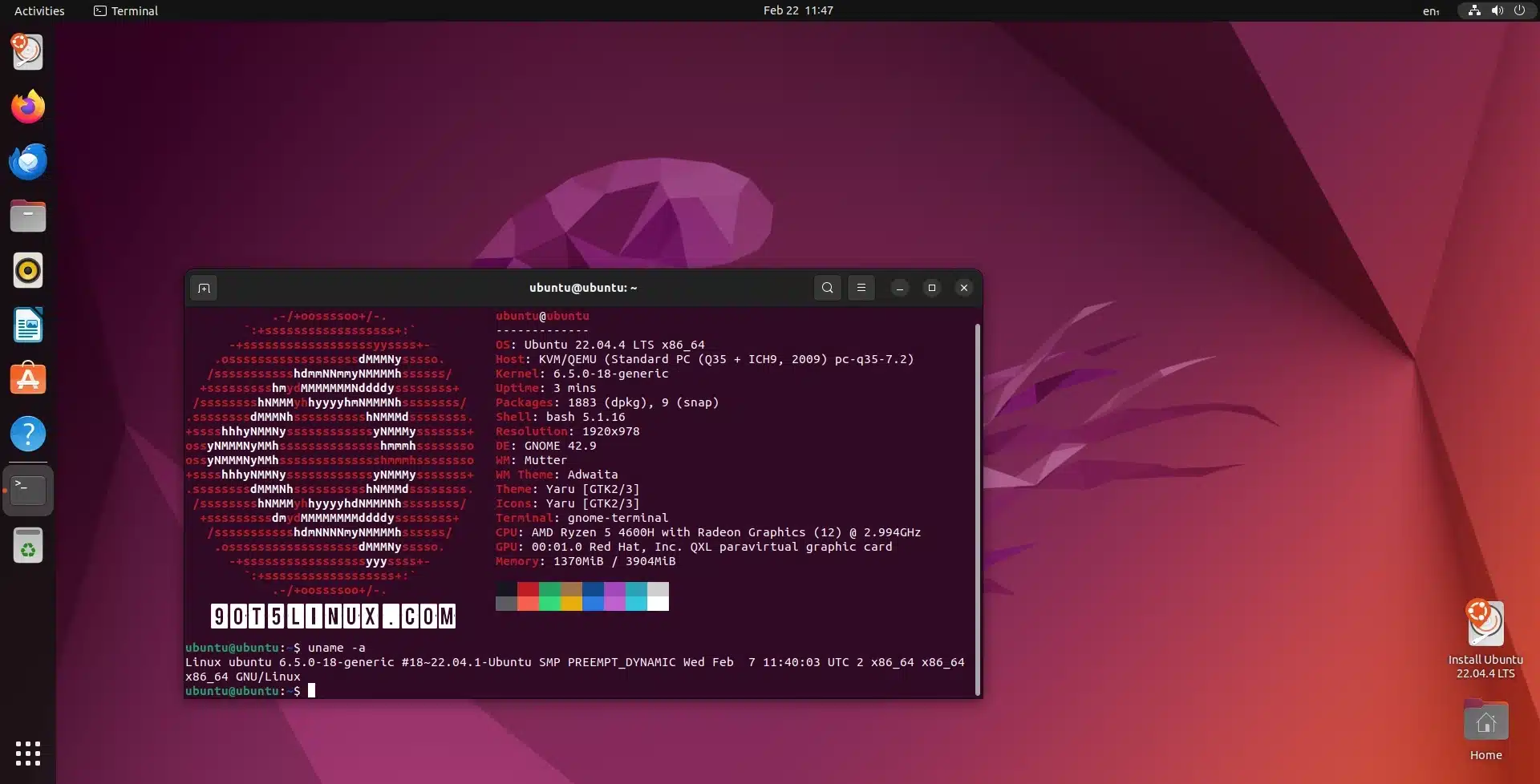Click the terminal search icon

coord(827,288)
